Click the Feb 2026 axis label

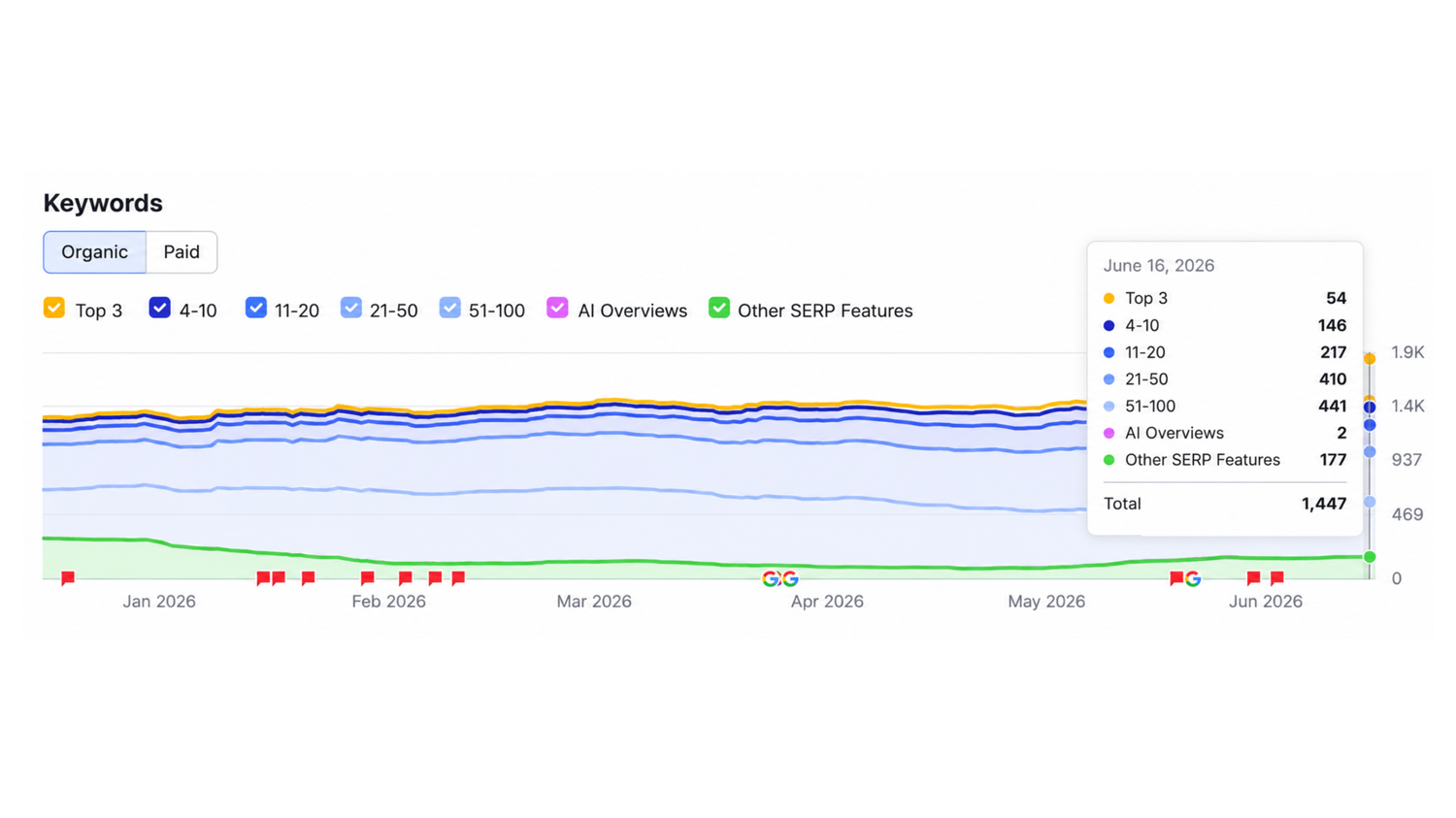388,602
